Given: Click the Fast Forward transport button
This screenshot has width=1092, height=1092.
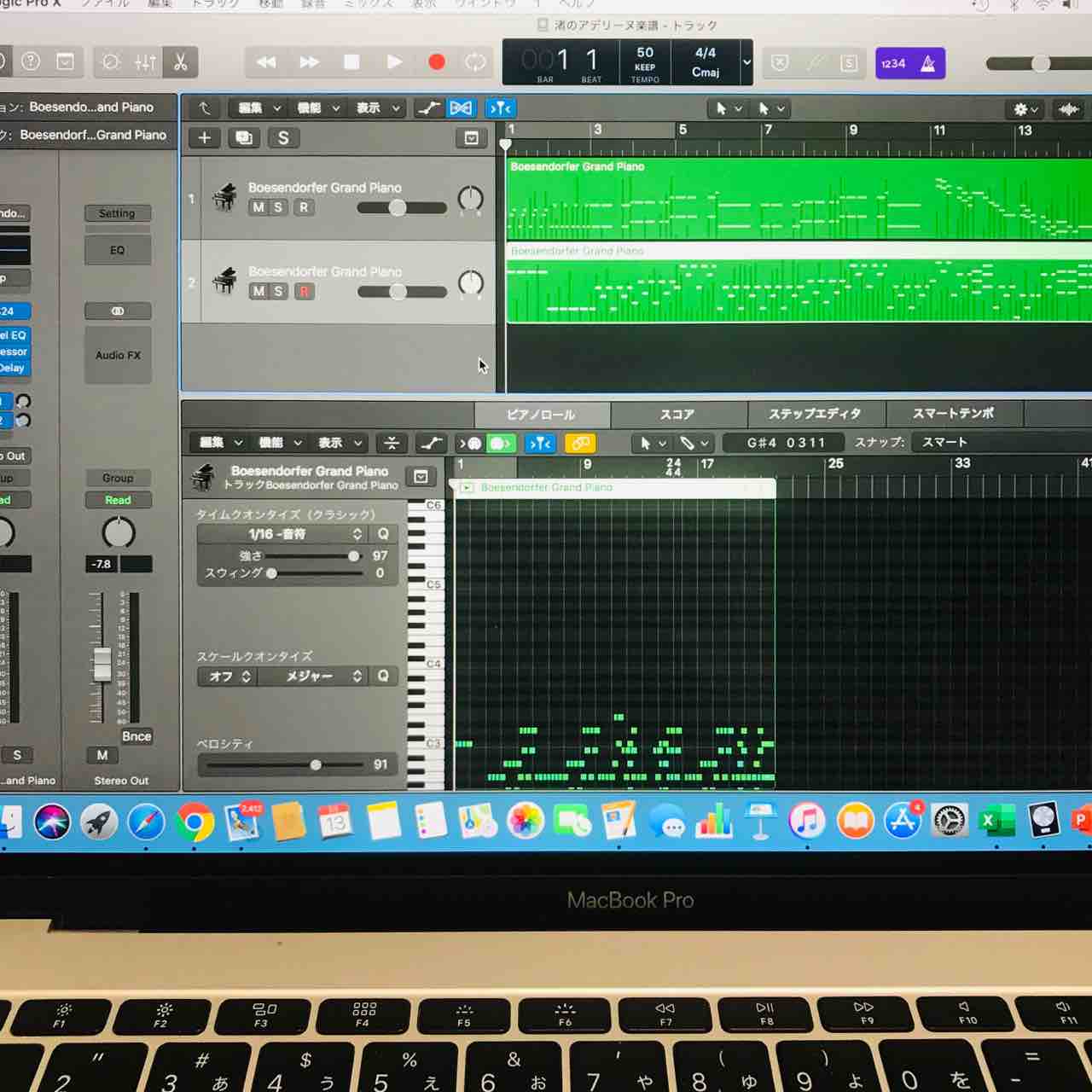Looking at the screenshot, I should point(309,62).
